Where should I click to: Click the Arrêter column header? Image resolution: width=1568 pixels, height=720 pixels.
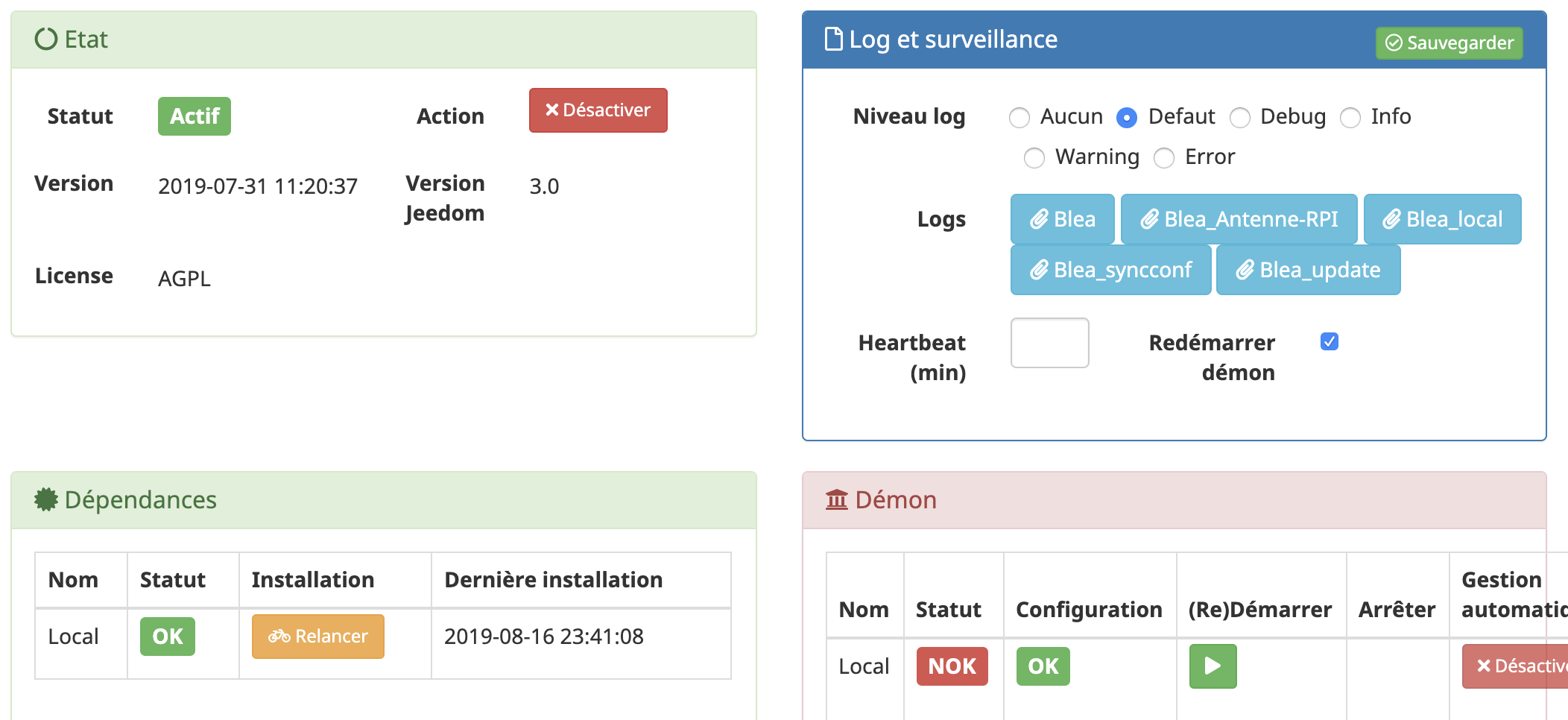(1397, 610)
